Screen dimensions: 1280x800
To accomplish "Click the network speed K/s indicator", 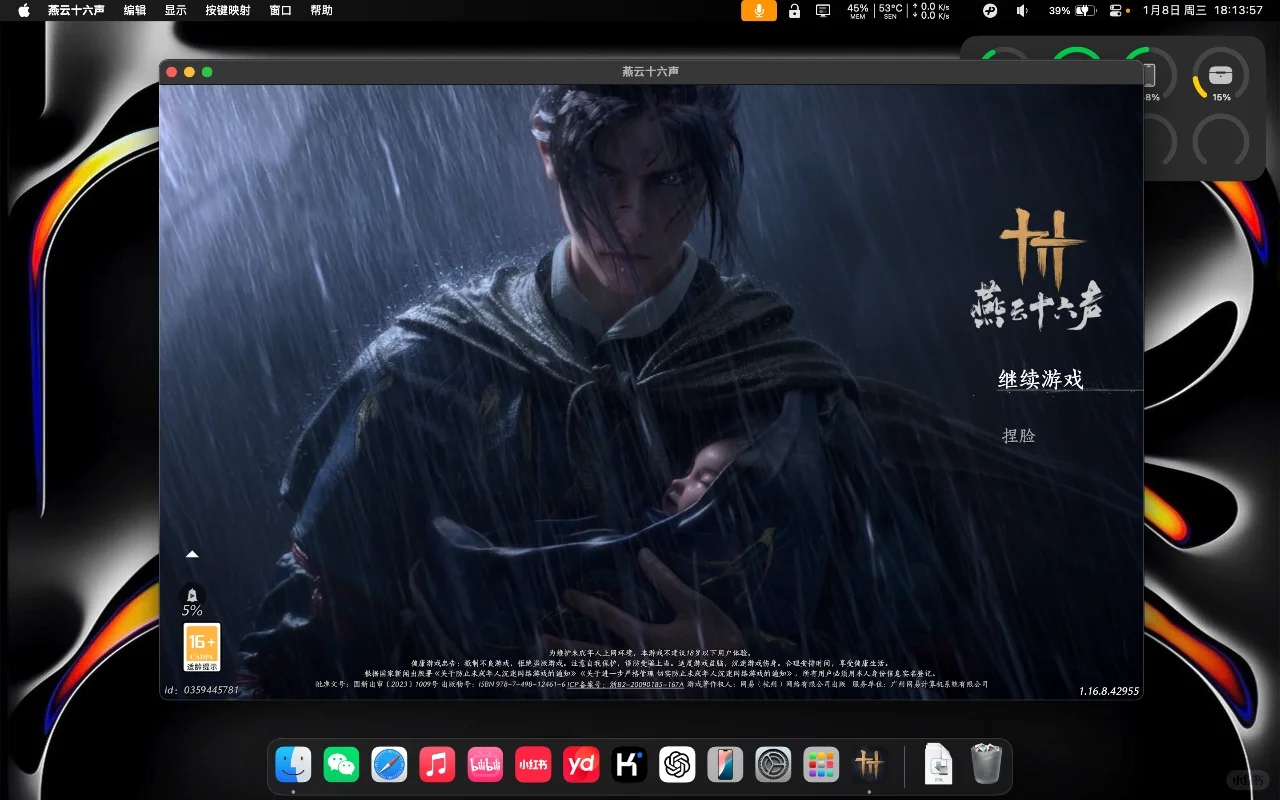I will 930,10.
